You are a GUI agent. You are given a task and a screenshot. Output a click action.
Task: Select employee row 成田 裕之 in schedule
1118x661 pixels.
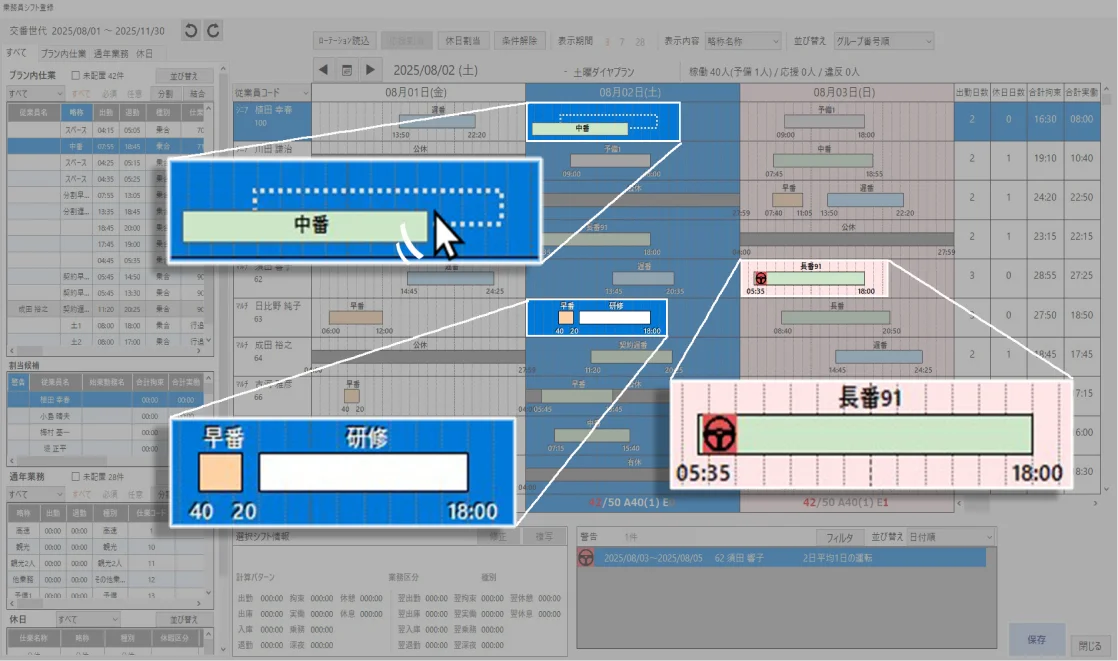pyautogui.click(x=272, y=357)
